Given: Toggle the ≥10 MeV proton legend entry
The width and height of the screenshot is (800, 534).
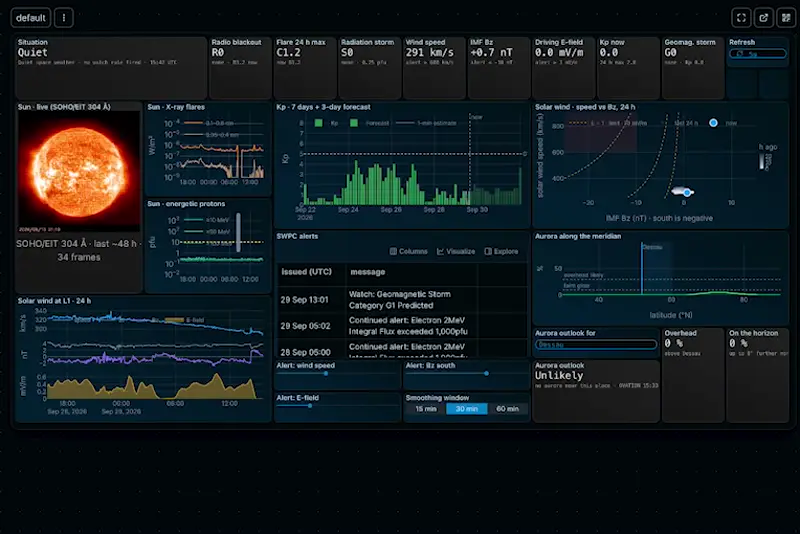Looking at the screenshot, I should pos(207,220).
